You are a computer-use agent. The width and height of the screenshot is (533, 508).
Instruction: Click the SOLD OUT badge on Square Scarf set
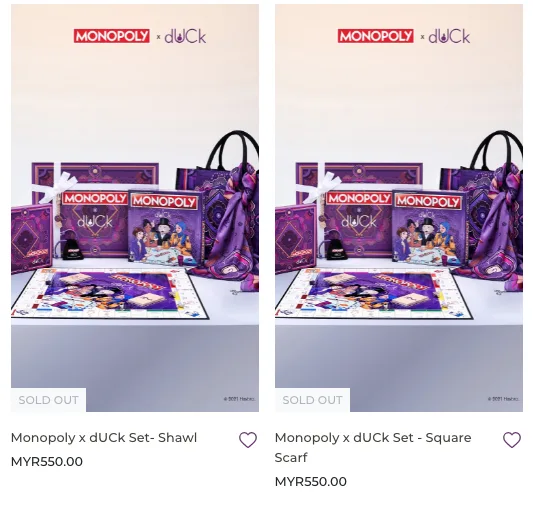312,400
